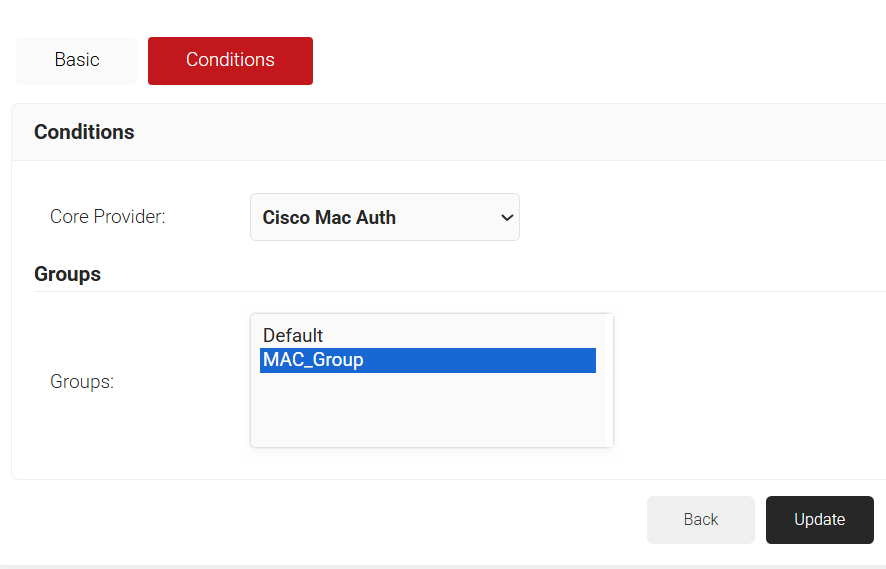The width and height of the screenshot is (886, 569).
Task: Open the Core Provider dropdown
Action: (x=384, y=217)
